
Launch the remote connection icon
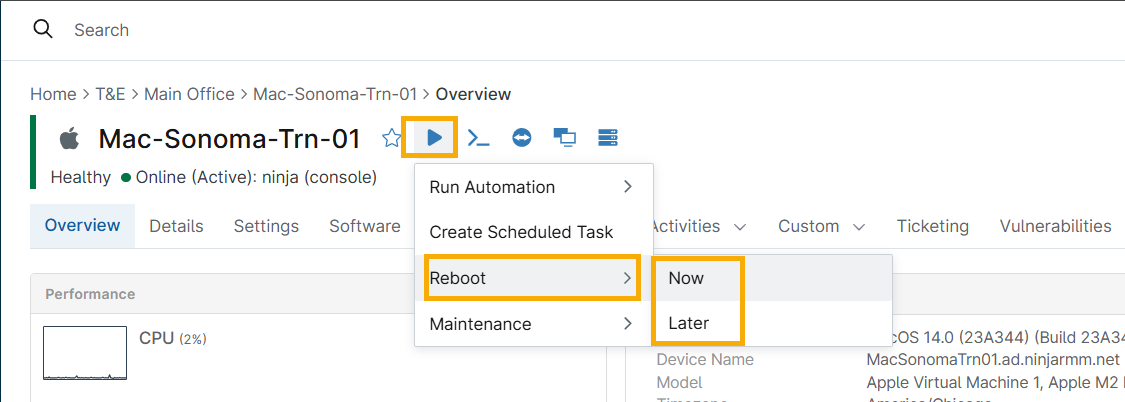click(522, 138)
